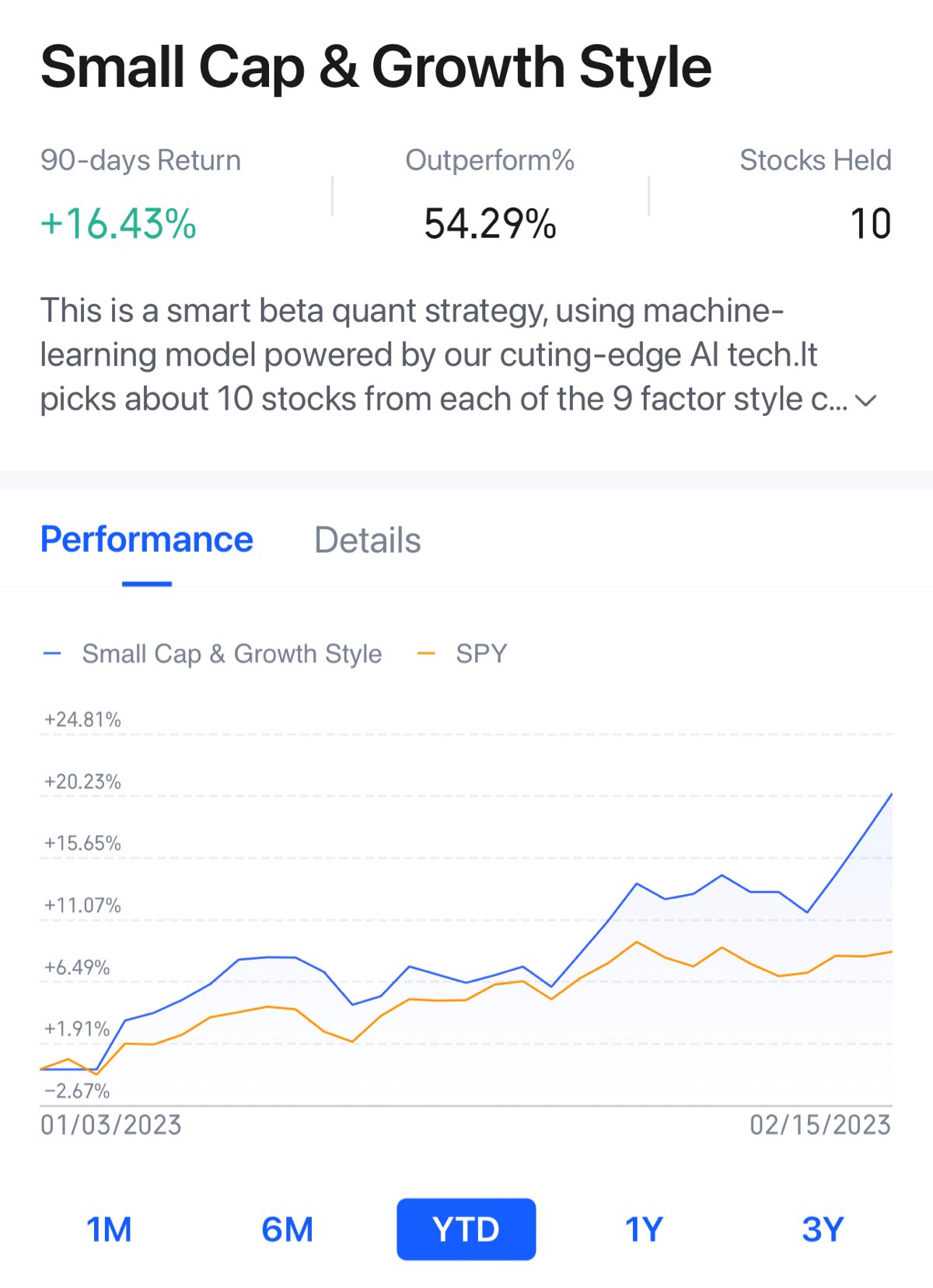The image size is (933, 1288).
Task: Tap the Small Cap & Growth Style title
Action: (x=376, y=67)
